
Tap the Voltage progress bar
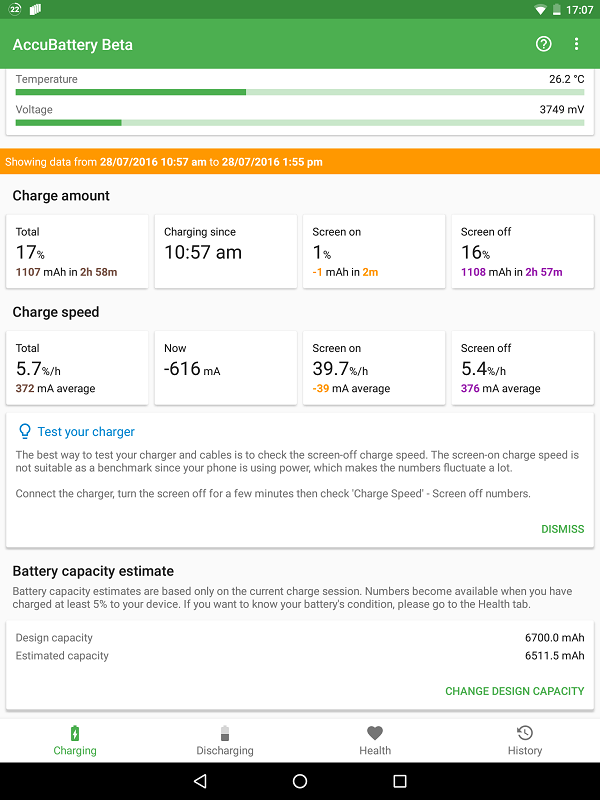point(300,123)
